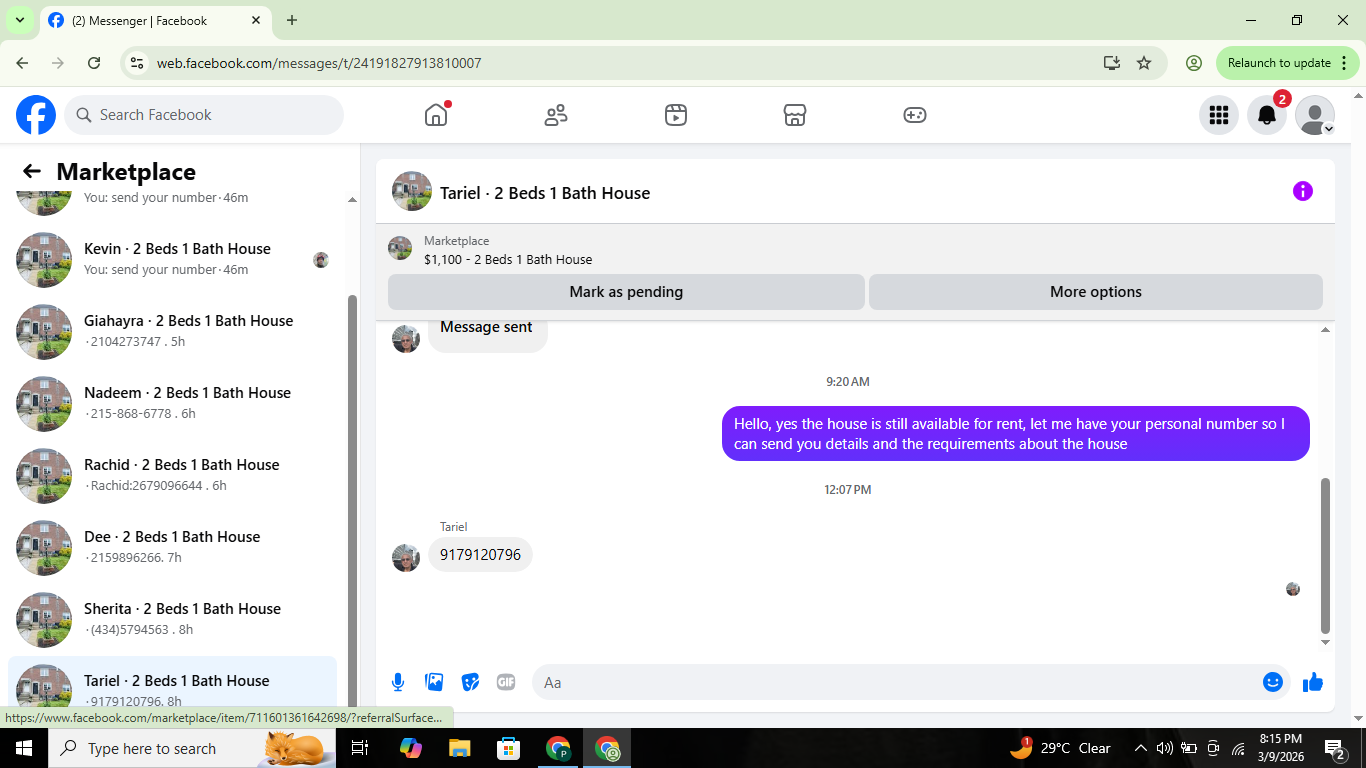Click the taskbar search box
The width and height of the screenshot is (1366, 768).
192,748
